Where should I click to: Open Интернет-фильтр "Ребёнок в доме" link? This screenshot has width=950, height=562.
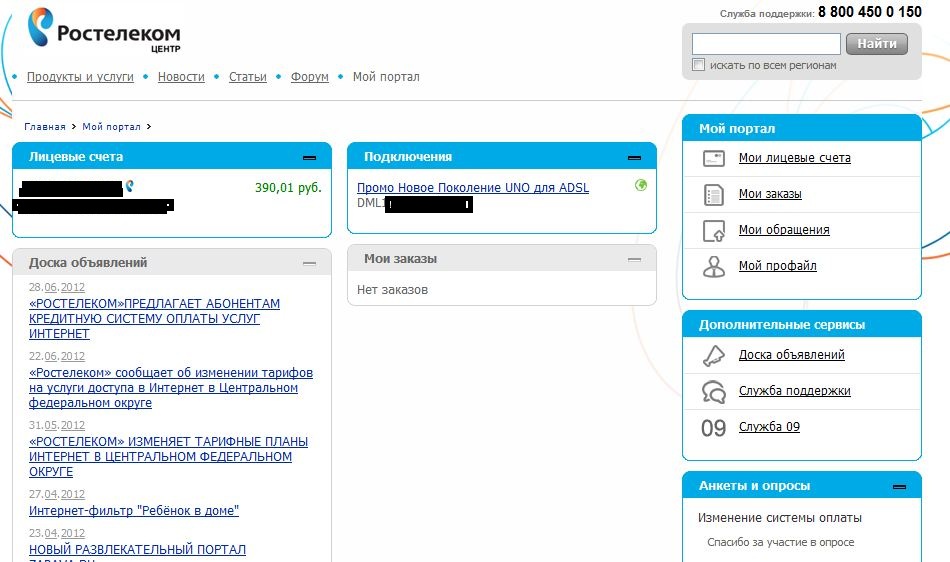[x=134, y=511]
